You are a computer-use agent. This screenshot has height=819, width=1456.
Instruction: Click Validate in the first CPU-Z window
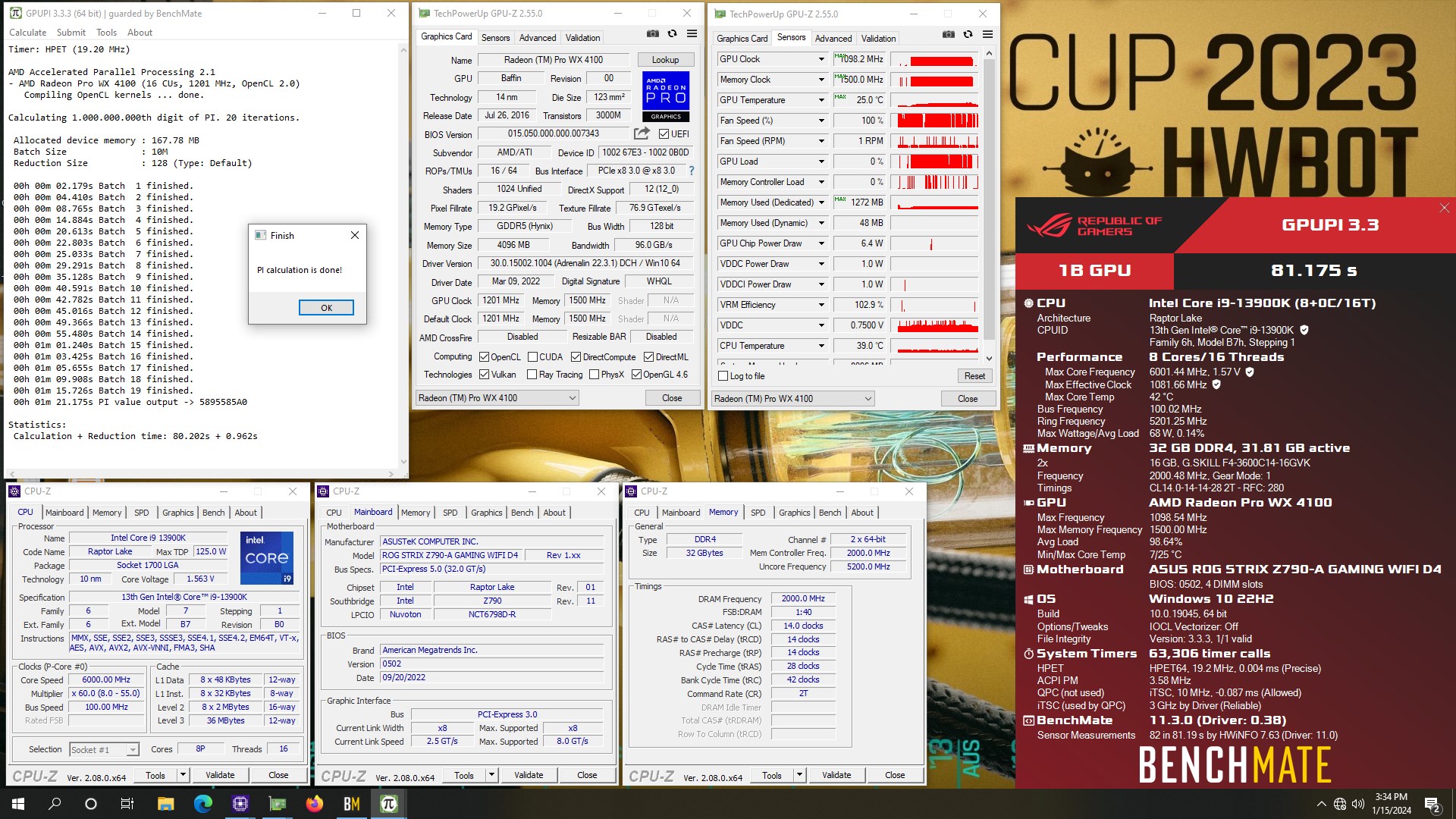[220, 775]
